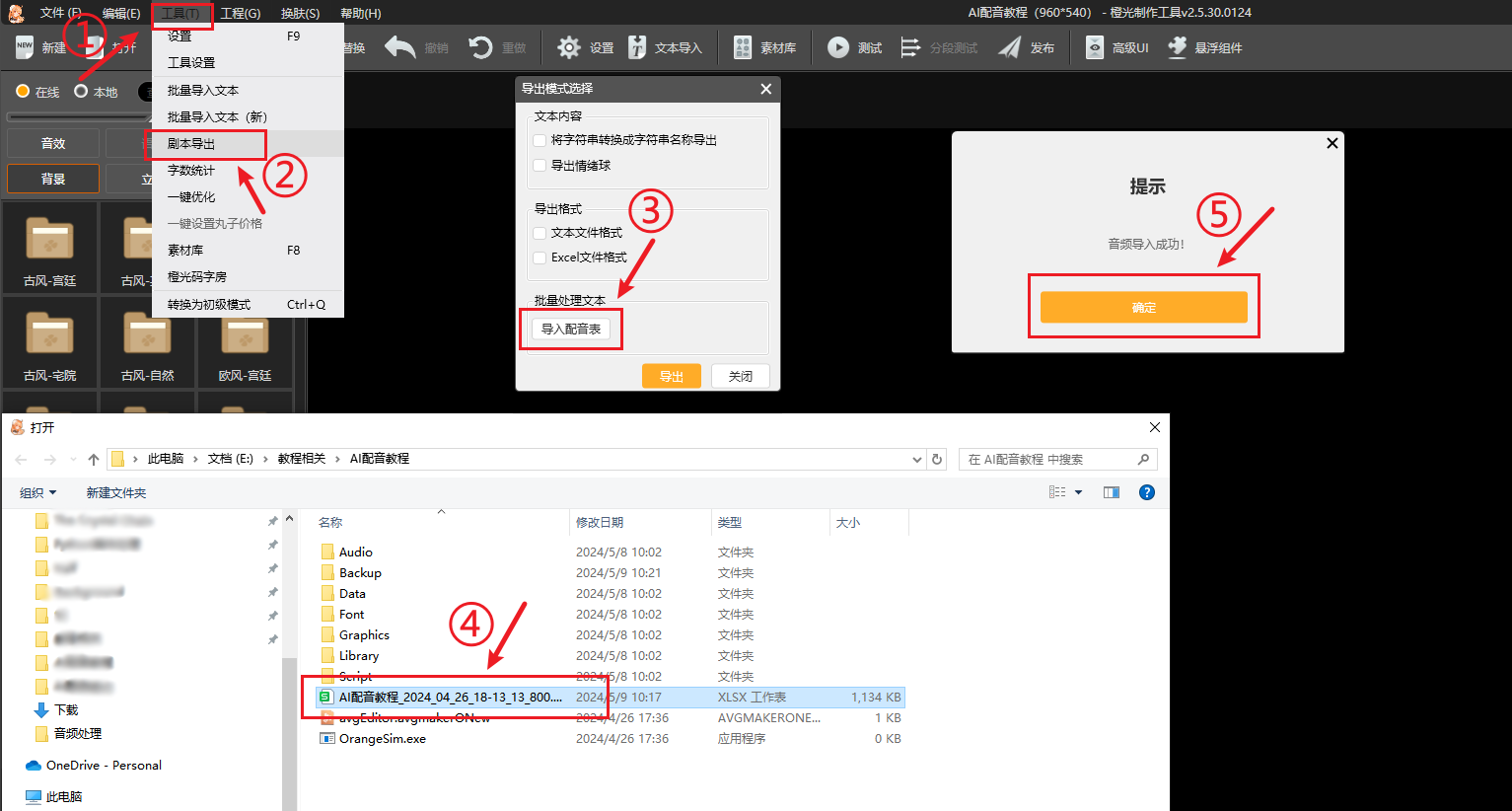This screenshot has width=1512, height=811.
Task: Select the 本地 radio button
Action: (x=81, y=92)
